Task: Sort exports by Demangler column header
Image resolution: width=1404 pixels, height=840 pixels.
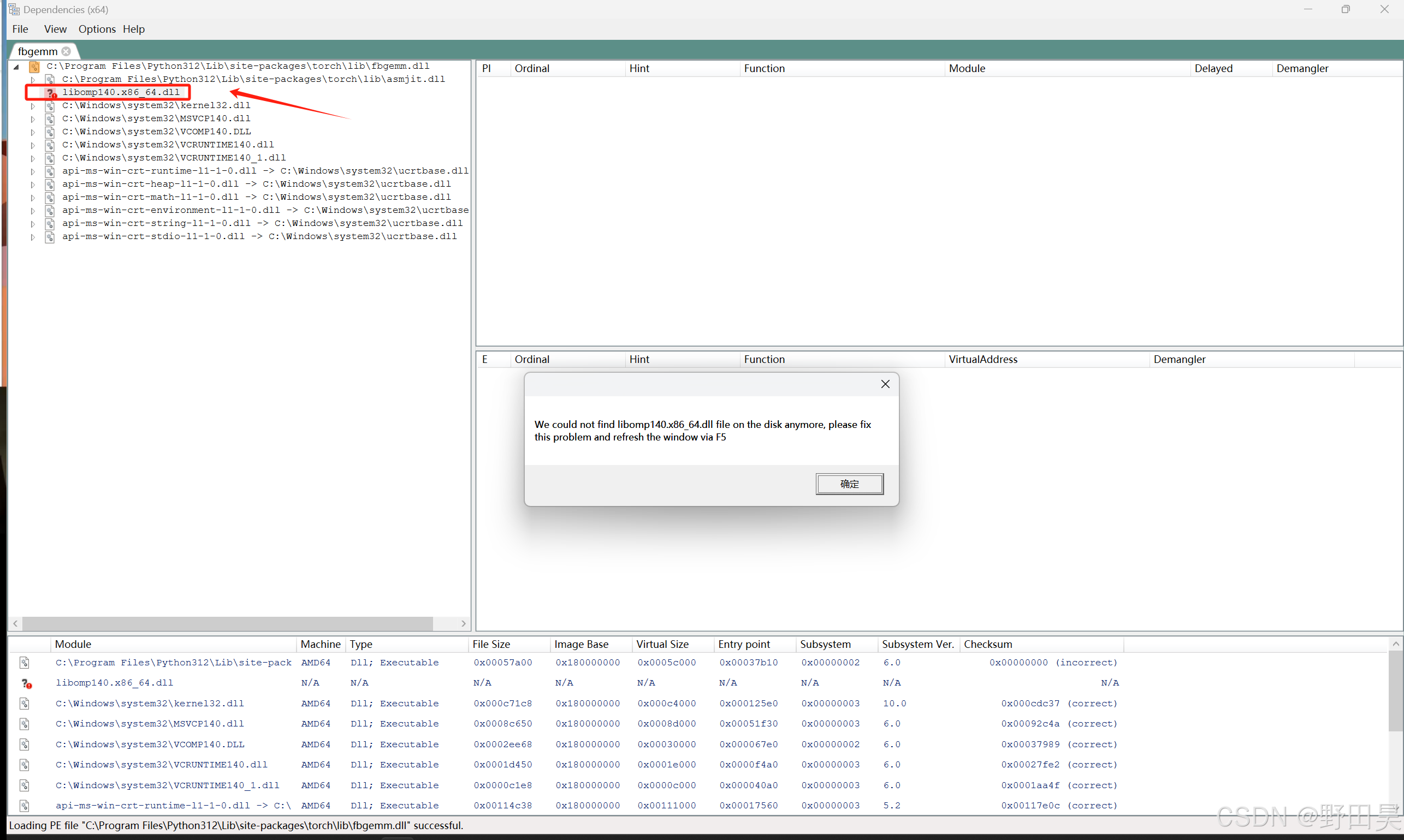Action: pos(1251,360)
